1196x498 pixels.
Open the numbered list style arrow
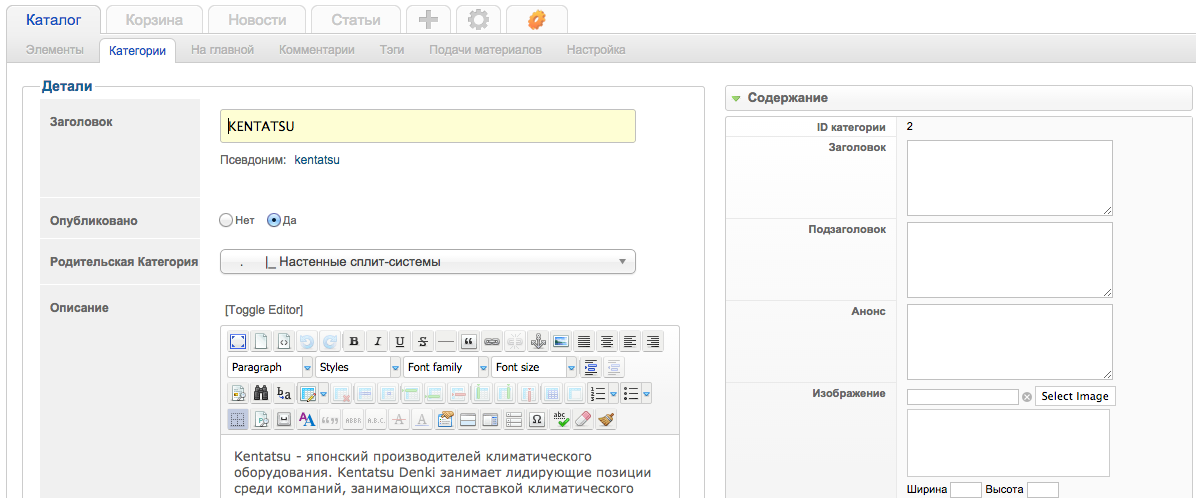(613, 394)
